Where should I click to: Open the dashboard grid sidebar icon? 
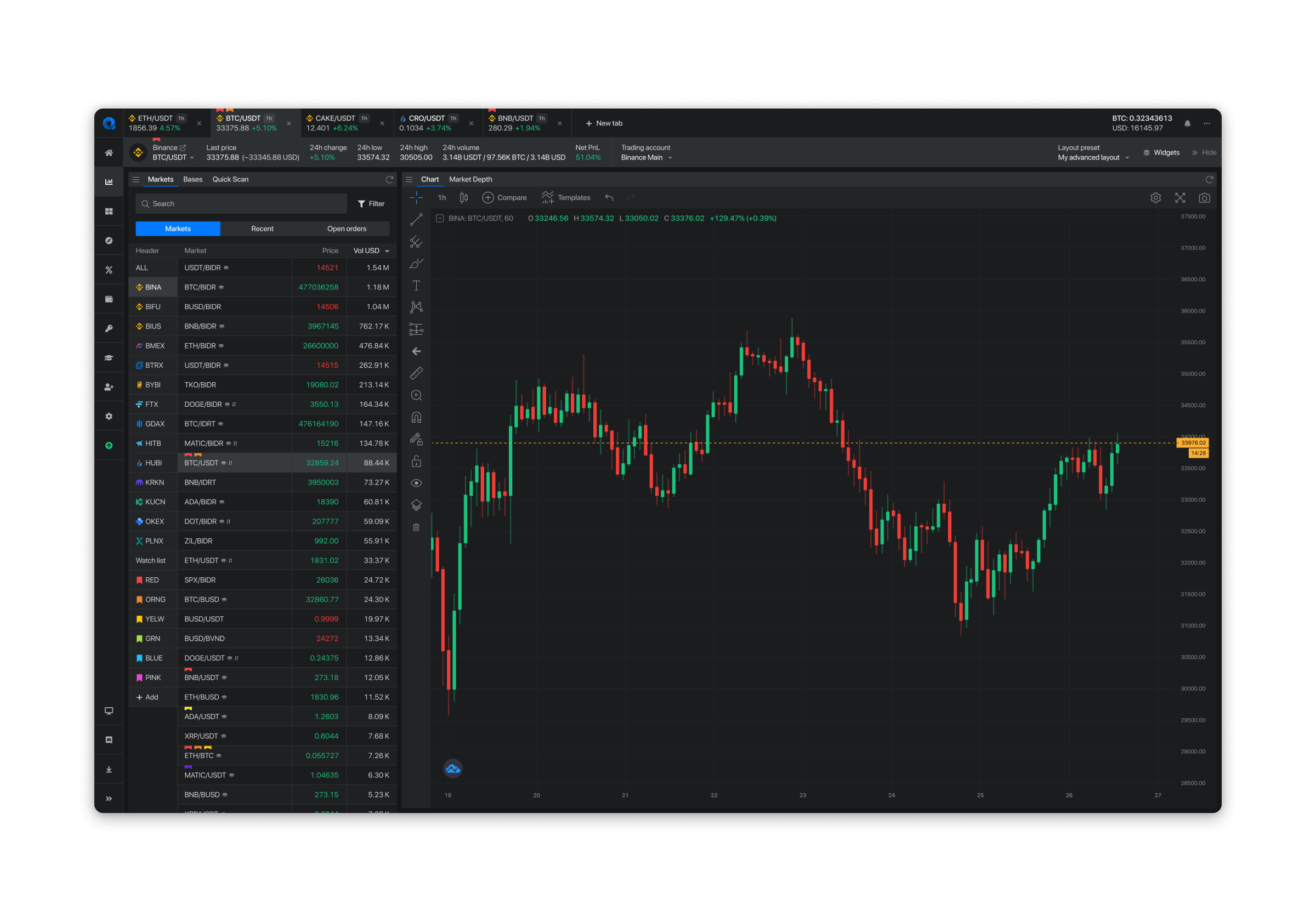coord(109,211)
